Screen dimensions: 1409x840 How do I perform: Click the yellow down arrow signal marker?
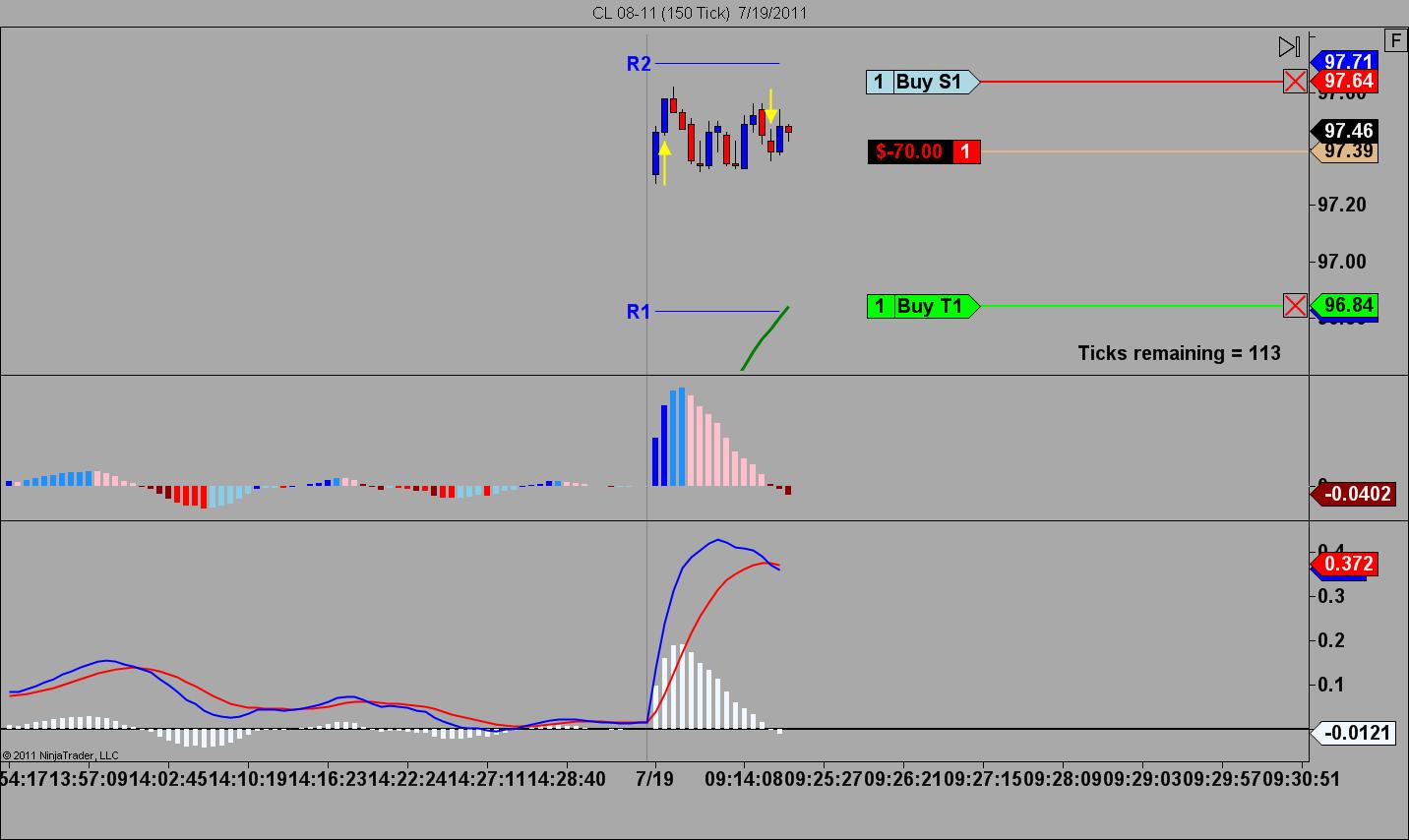tap(771, 106)
